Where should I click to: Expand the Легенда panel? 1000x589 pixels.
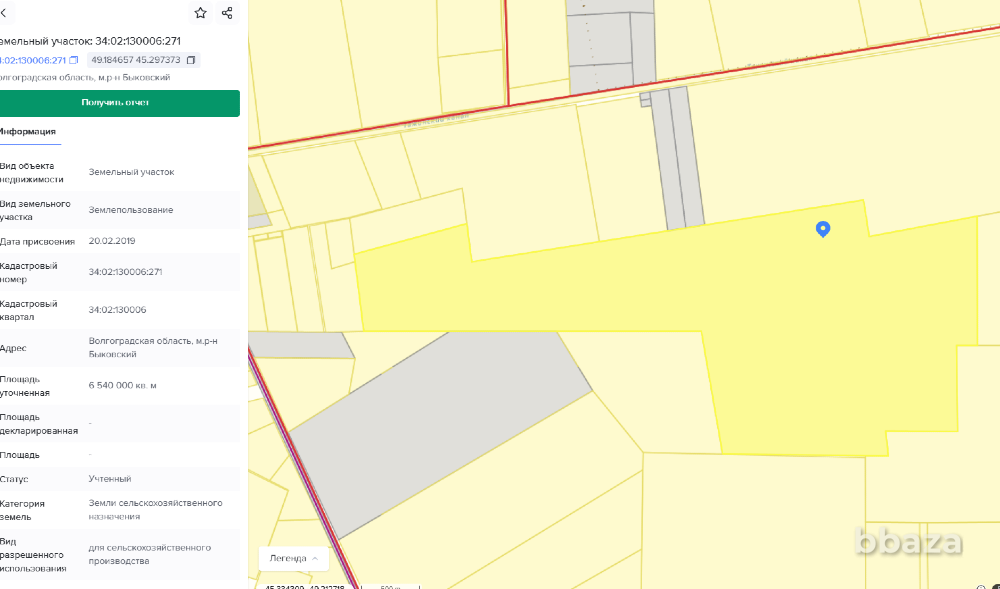pos(294,558)
